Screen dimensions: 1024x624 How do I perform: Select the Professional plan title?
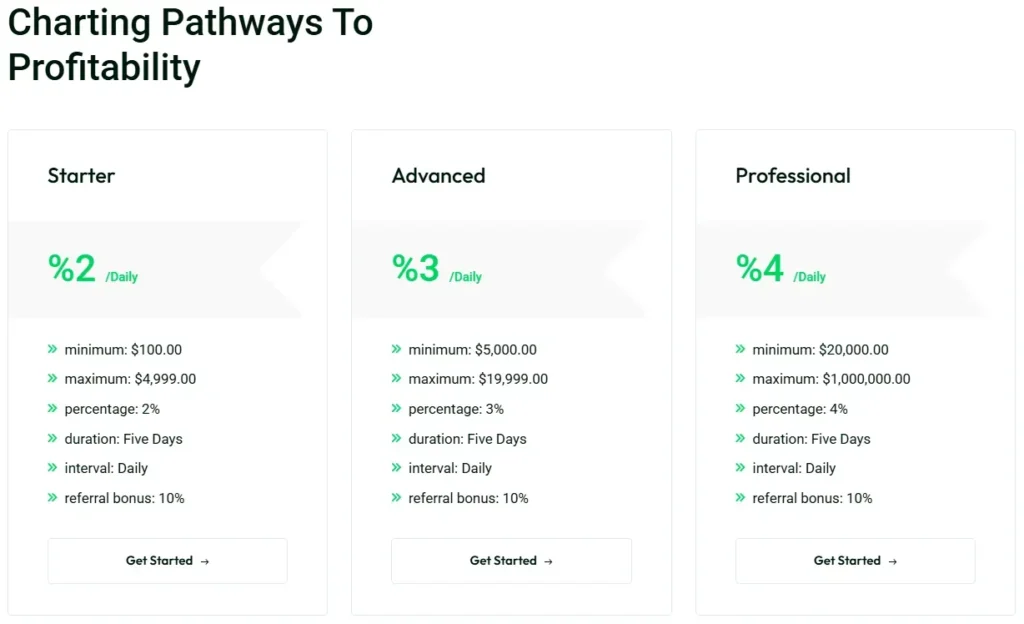click(793, 176)
